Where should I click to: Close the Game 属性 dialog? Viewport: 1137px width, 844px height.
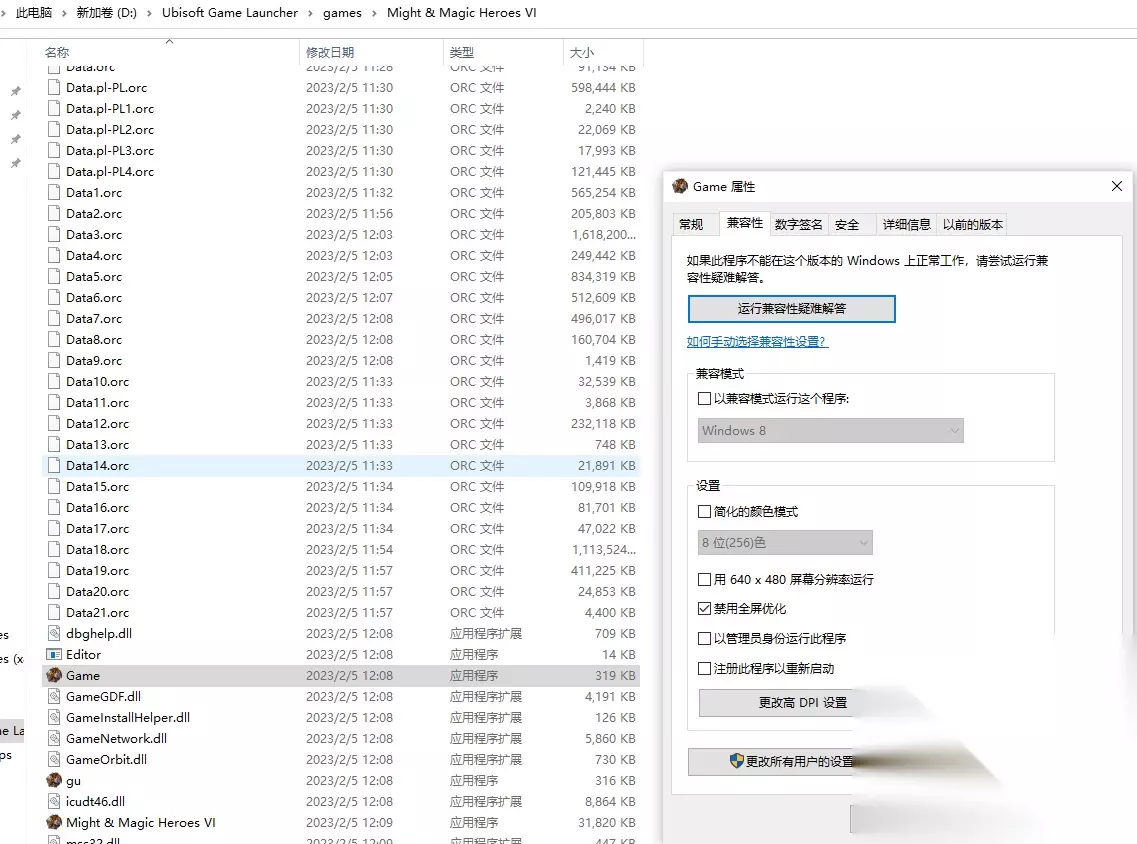coord(1117,186)
